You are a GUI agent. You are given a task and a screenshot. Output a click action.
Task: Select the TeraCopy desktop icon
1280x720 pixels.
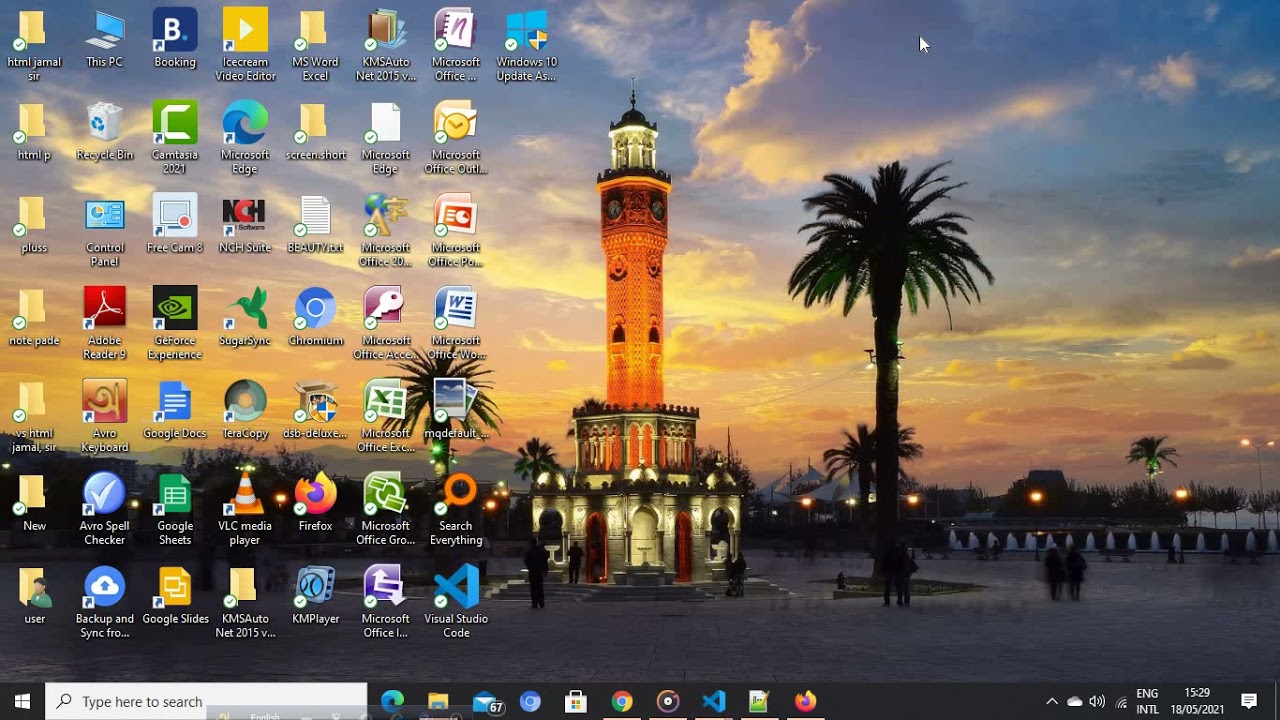(245, 411)
